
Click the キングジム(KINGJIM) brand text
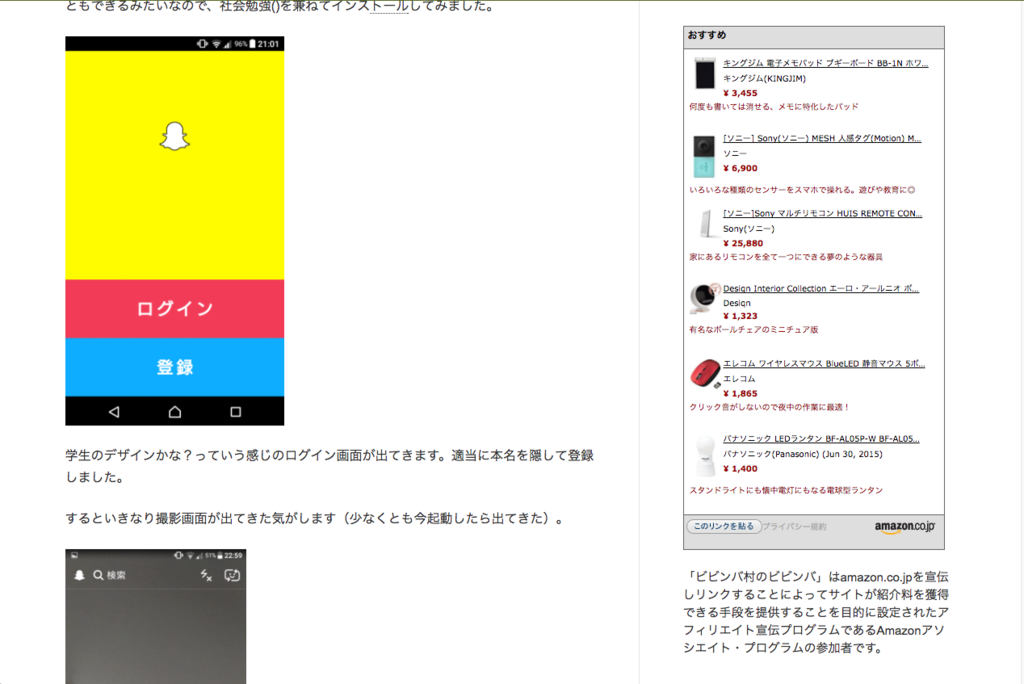point(764,78)
